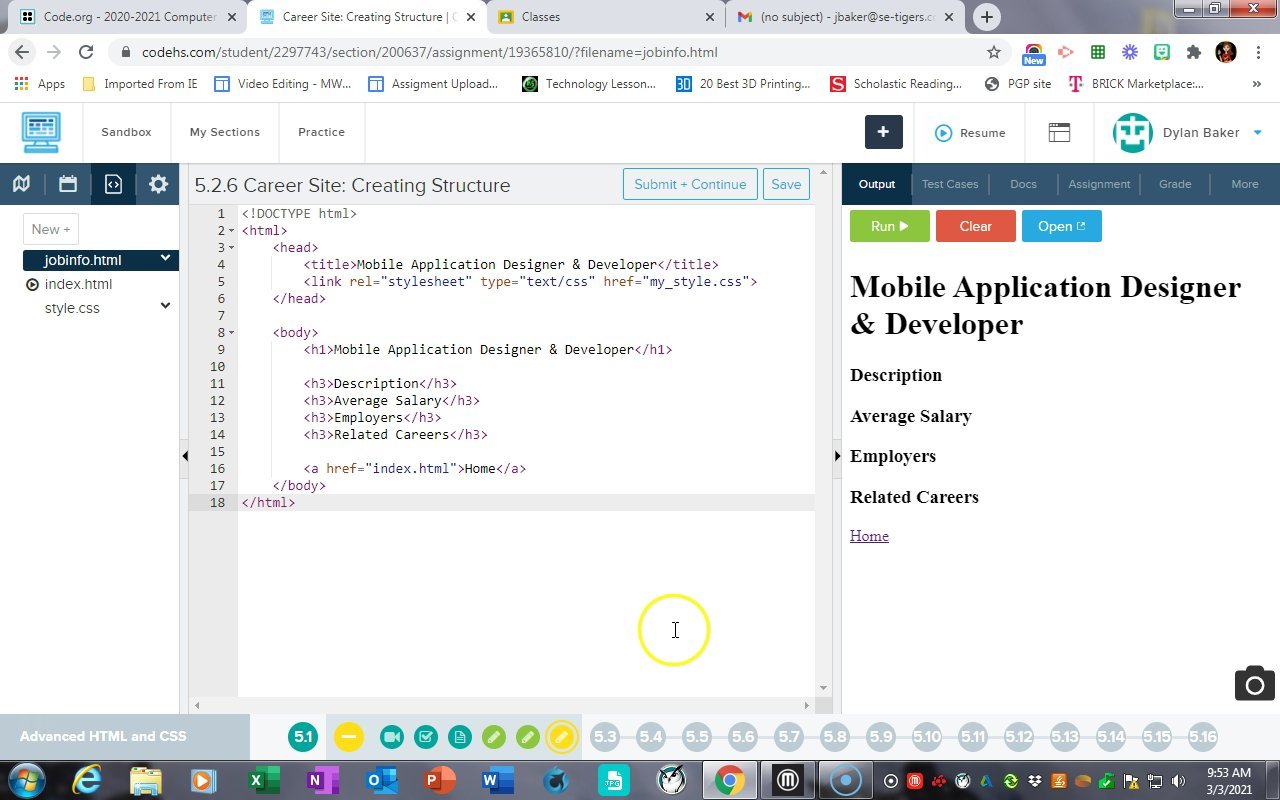This screenshot has width=1280, height=800.
Task: Run index.html using its play icon
Action: (x=31, y=284)
